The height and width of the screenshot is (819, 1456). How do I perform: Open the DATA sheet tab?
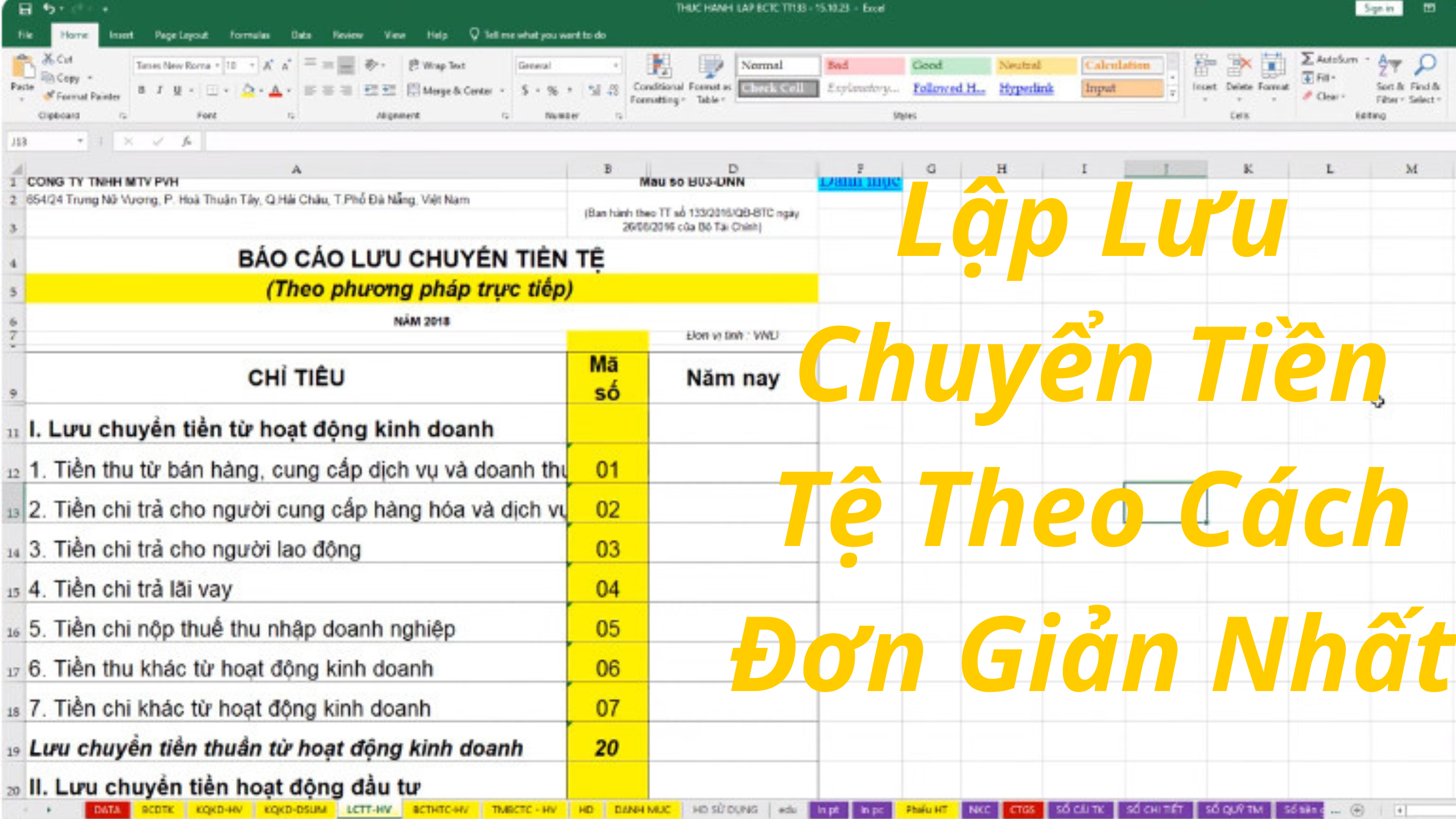click(107, 809)
